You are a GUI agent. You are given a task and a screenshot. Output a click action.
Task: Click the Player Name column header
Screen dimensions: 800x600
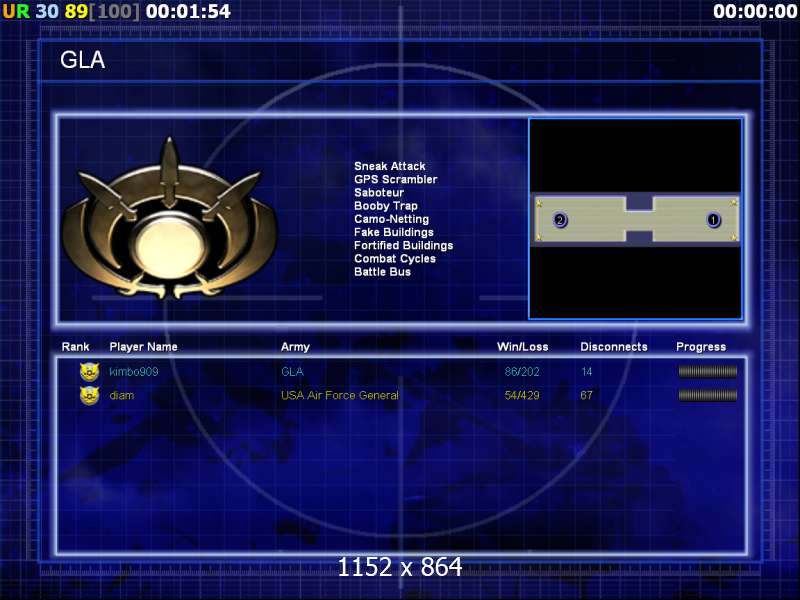pos(143,347)
